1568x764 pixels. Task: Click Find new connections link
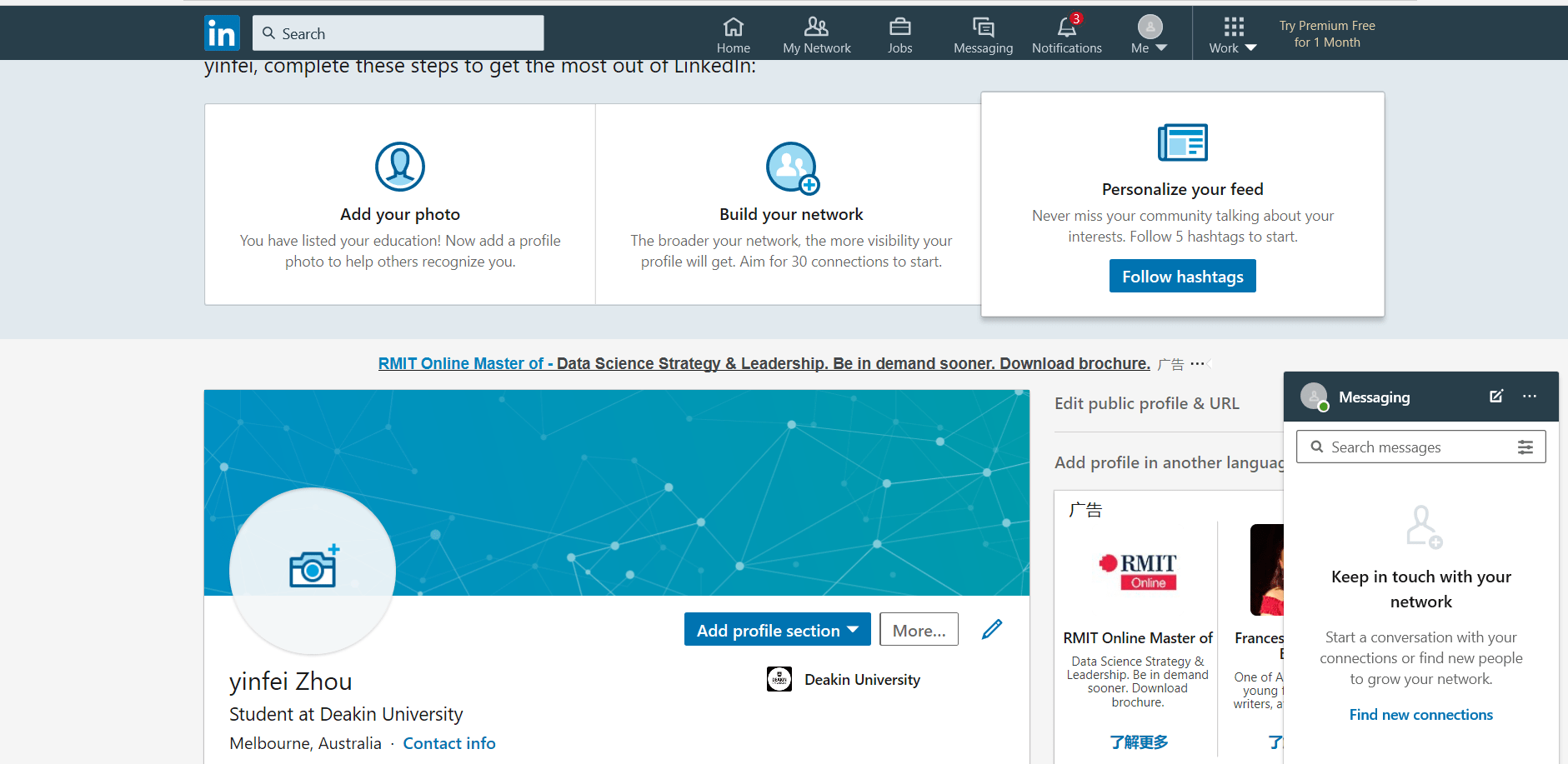(x=1420, y=715)
